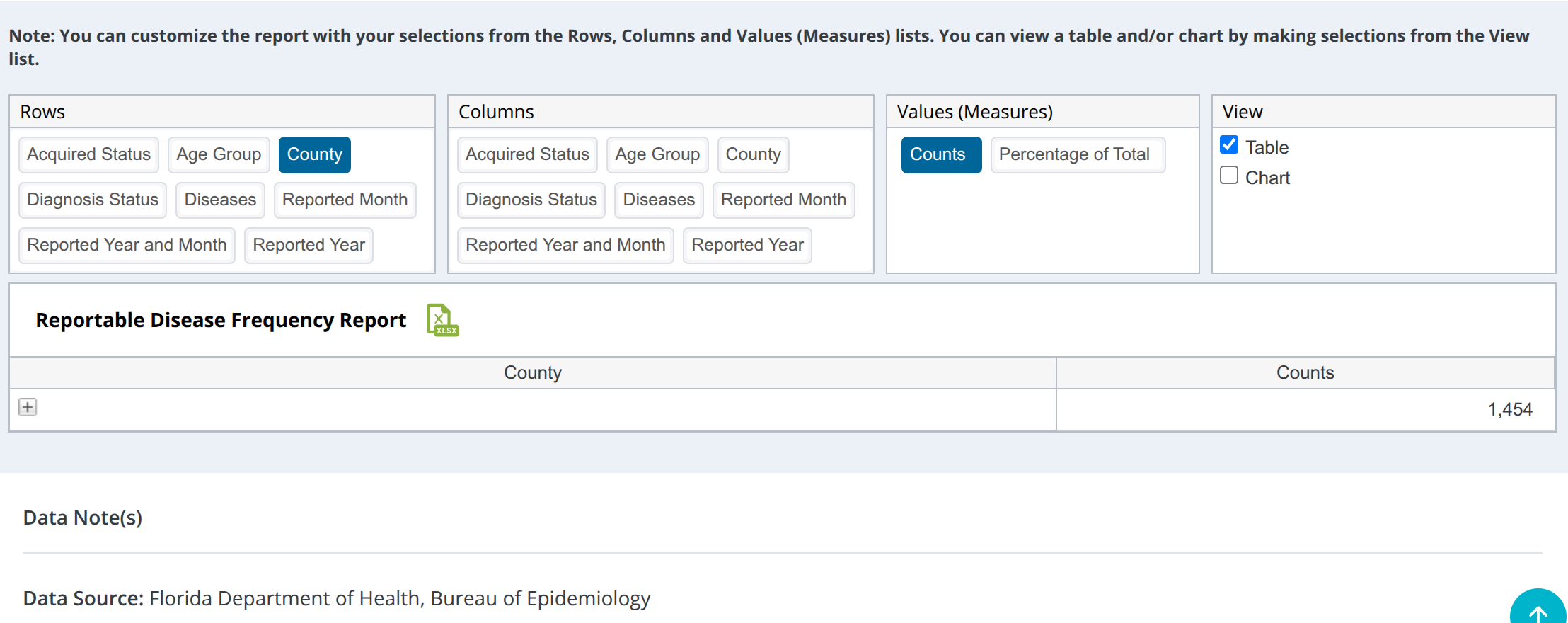Add Reported Year and Month to Columns
The width and height of the screenshot is (1568, 623).
click(565, 245)
